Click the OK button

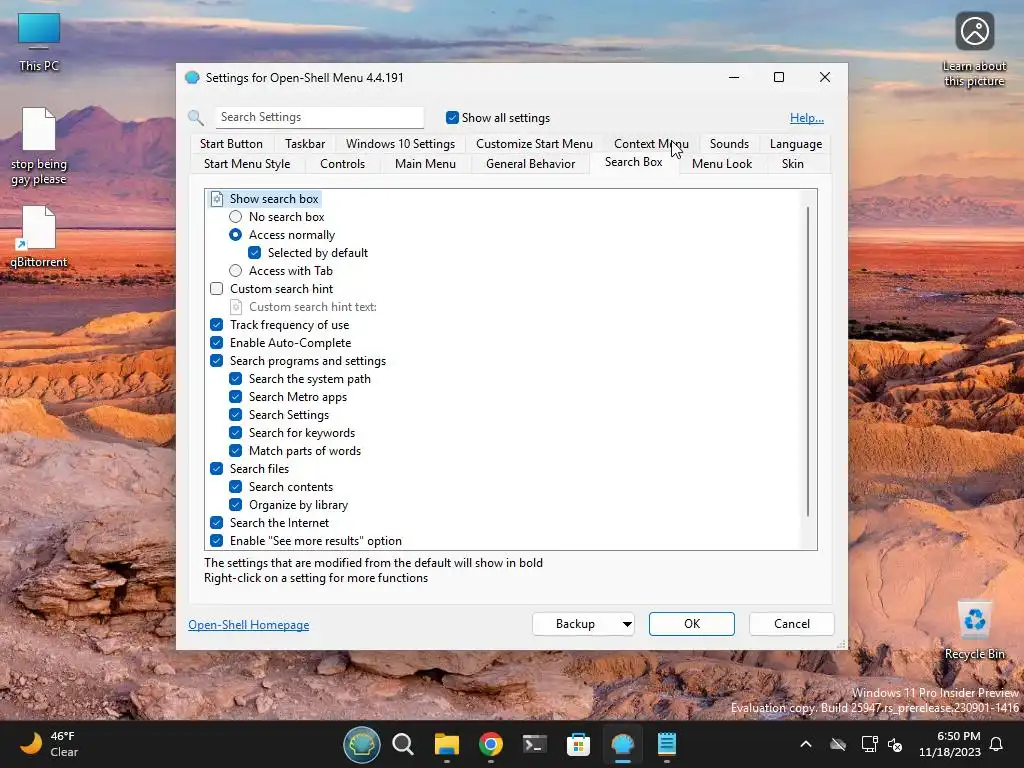[692, 624]
